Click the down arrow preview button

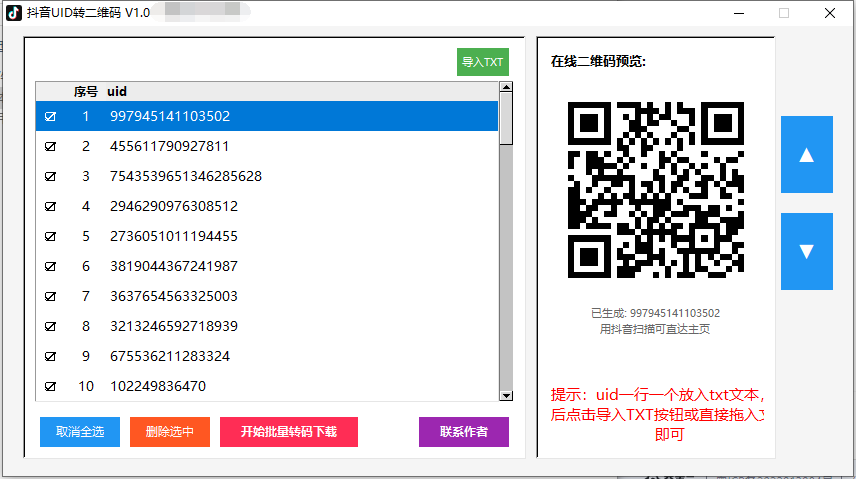pyautogui.click(x=806, y=251)
